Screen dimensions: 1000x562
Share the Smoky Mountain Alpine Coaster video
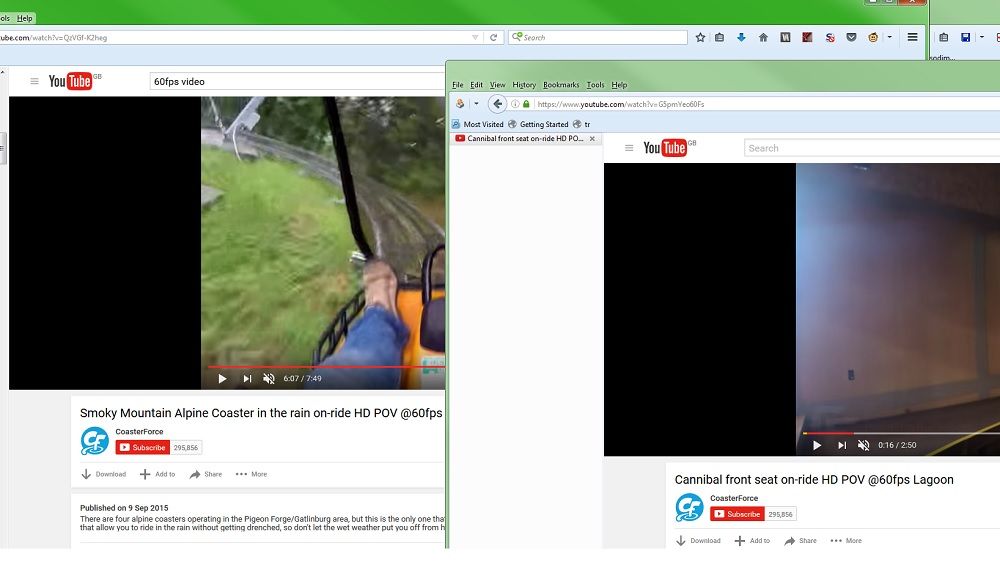206,475
